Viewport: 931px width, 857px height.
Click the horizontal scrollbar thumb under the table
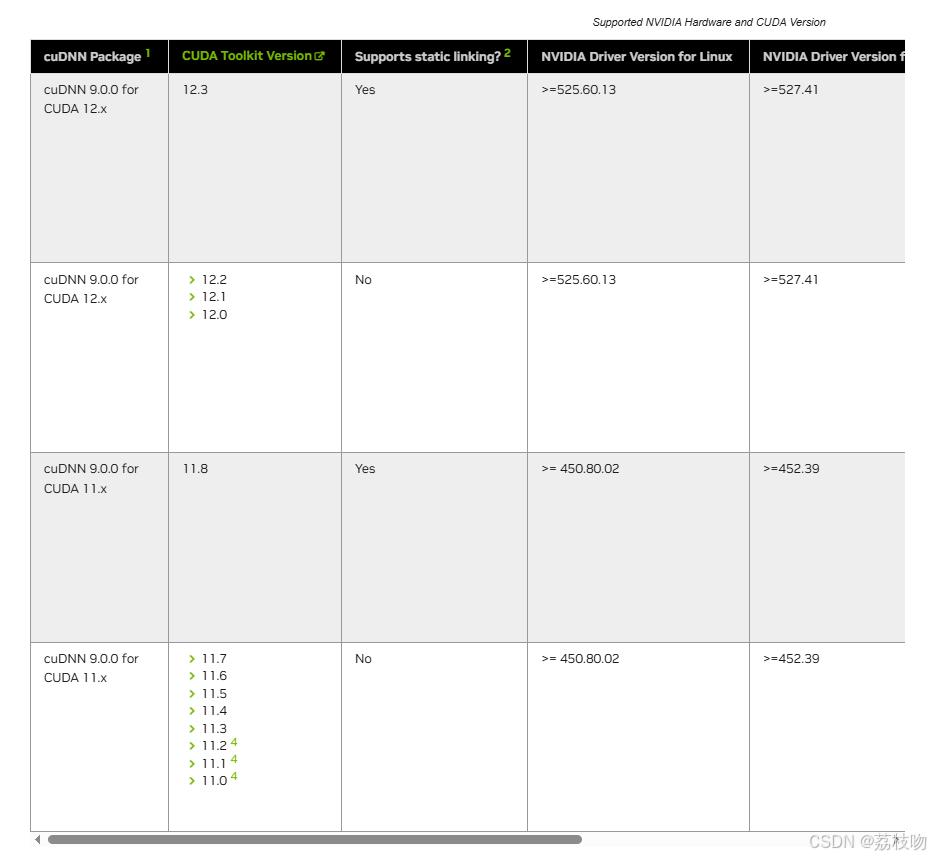[315, 839]
